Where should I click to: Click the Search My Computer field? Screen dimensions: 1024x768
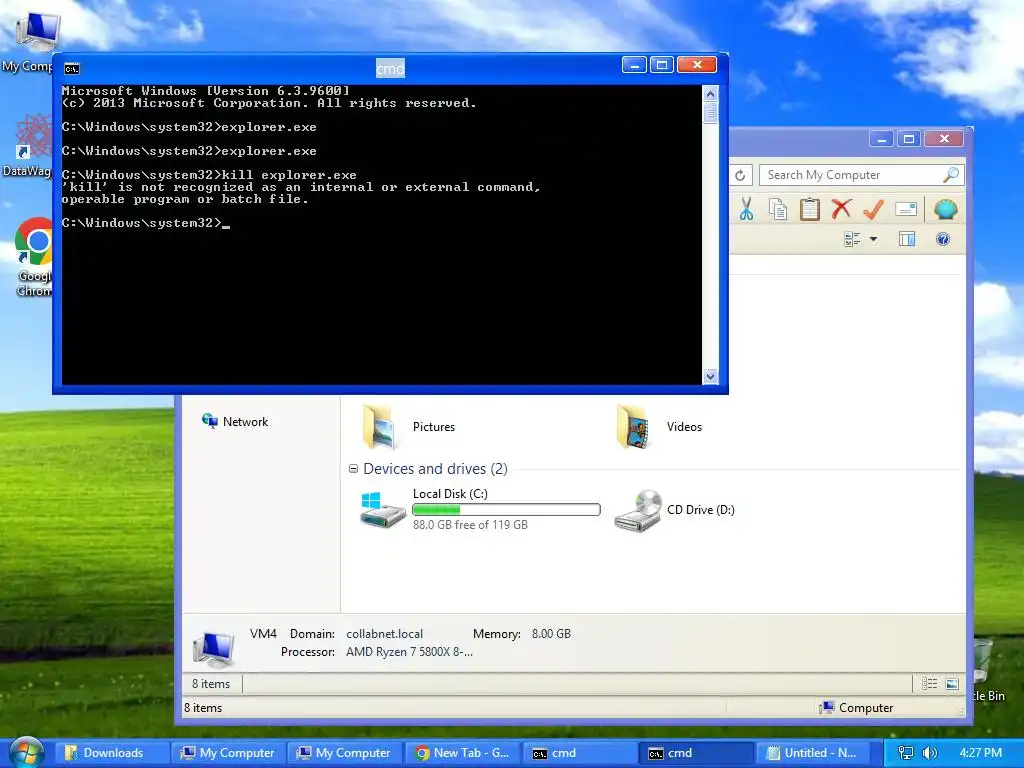tap(861, 175)
